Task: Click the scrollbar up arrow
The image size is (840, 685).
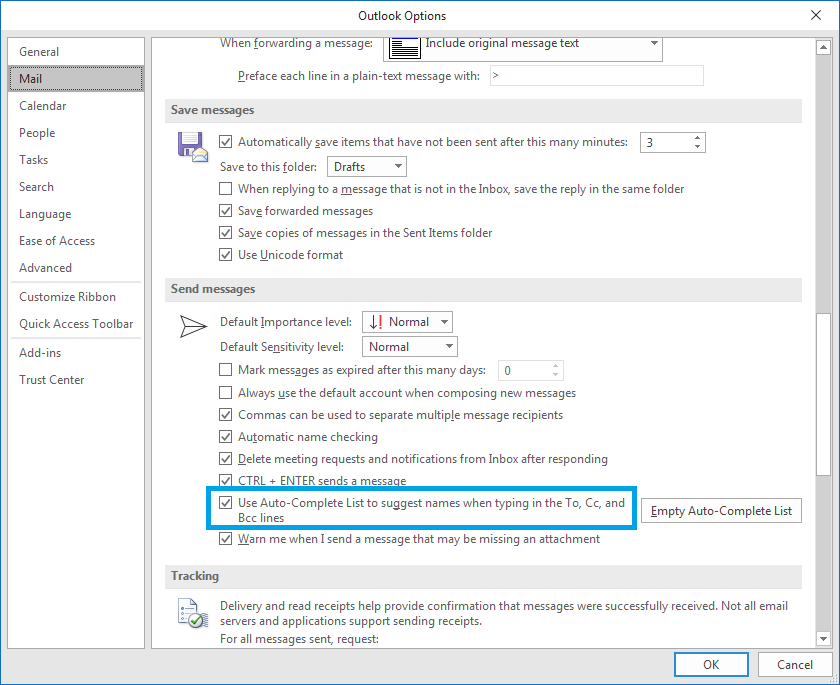Action: pyautogui.click(x=823, y=48)
